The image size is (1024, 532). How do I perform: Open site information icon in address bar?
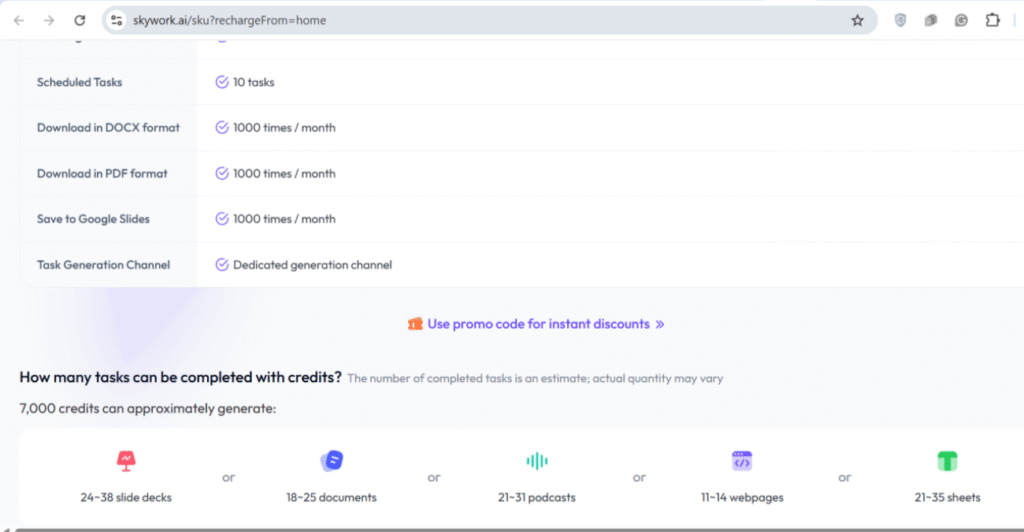(x=116, y=20)
